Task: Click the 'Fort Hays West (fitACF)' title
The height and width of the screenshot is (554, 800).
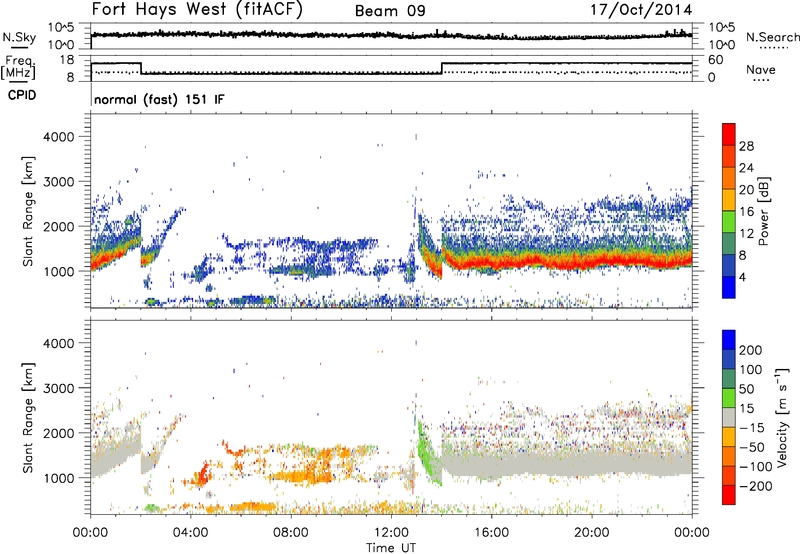Action: (197, 9)
